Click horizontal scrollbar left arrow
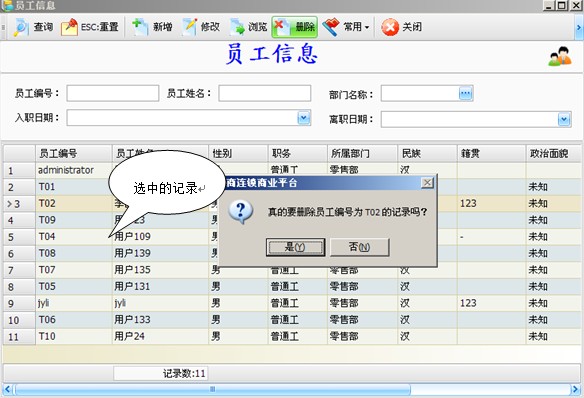 coord(7,389)
